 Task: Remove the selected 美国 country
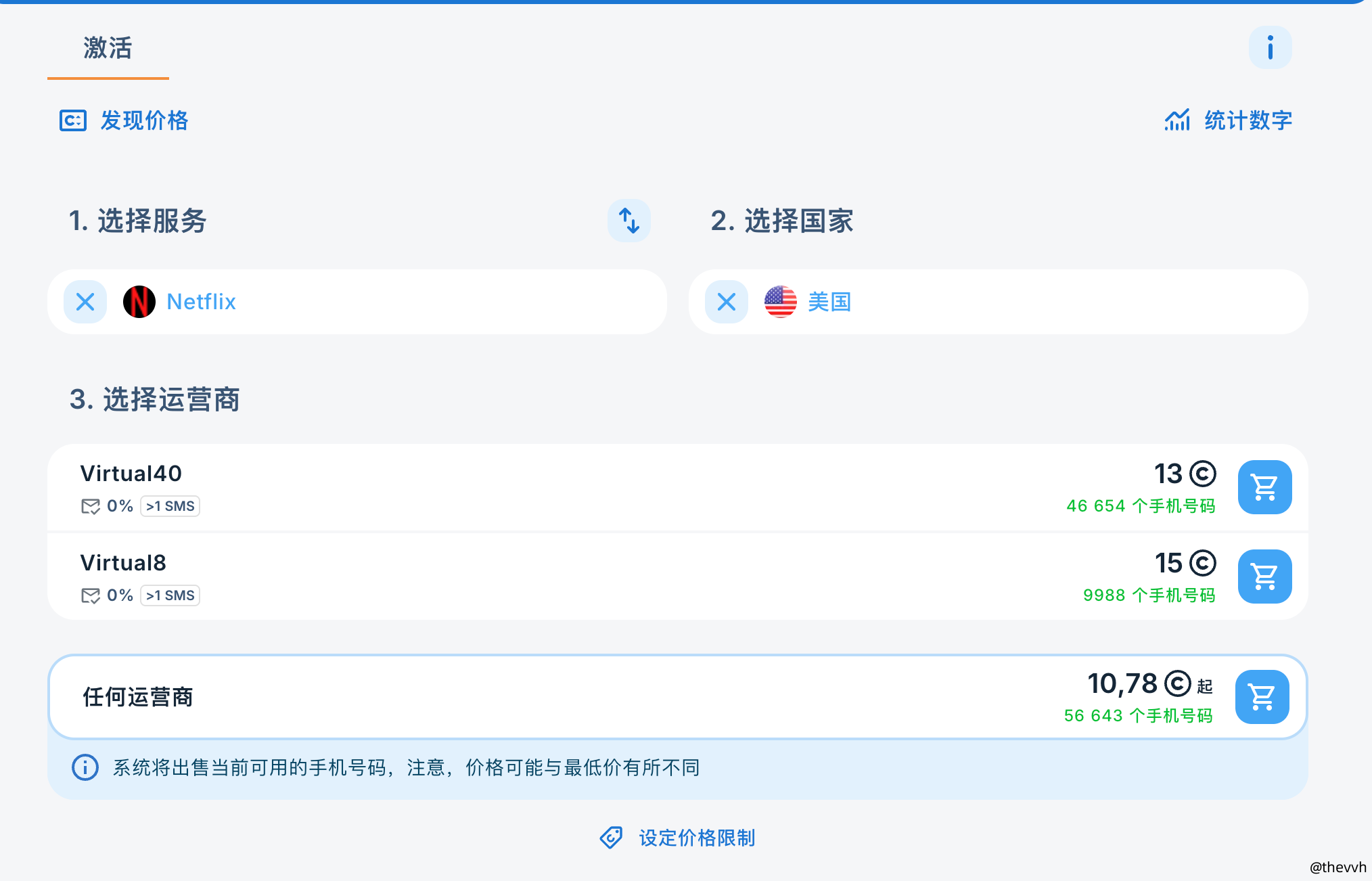pyautogui.click(x=727, y=302)
